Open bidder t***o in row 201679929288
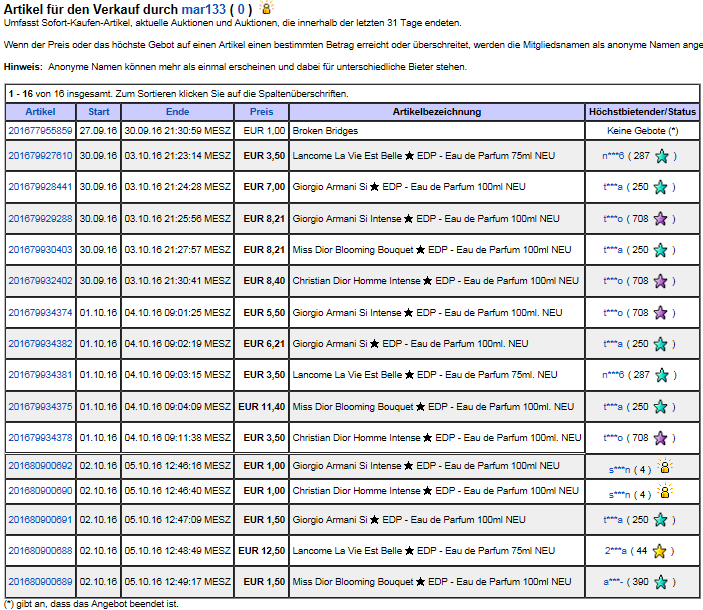703x610 pixels. 613,218
